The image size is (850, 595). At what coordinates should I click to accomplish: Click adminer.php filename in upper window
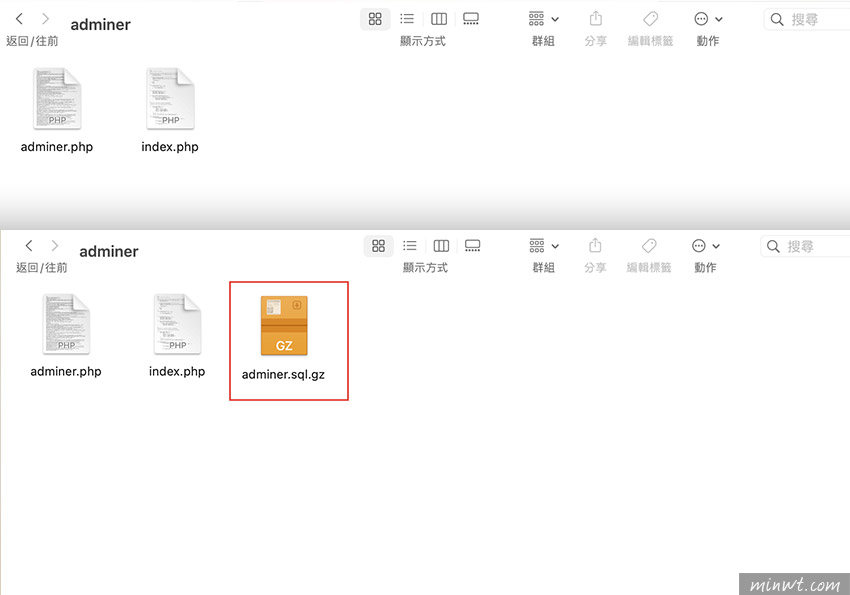coord(57,147)
